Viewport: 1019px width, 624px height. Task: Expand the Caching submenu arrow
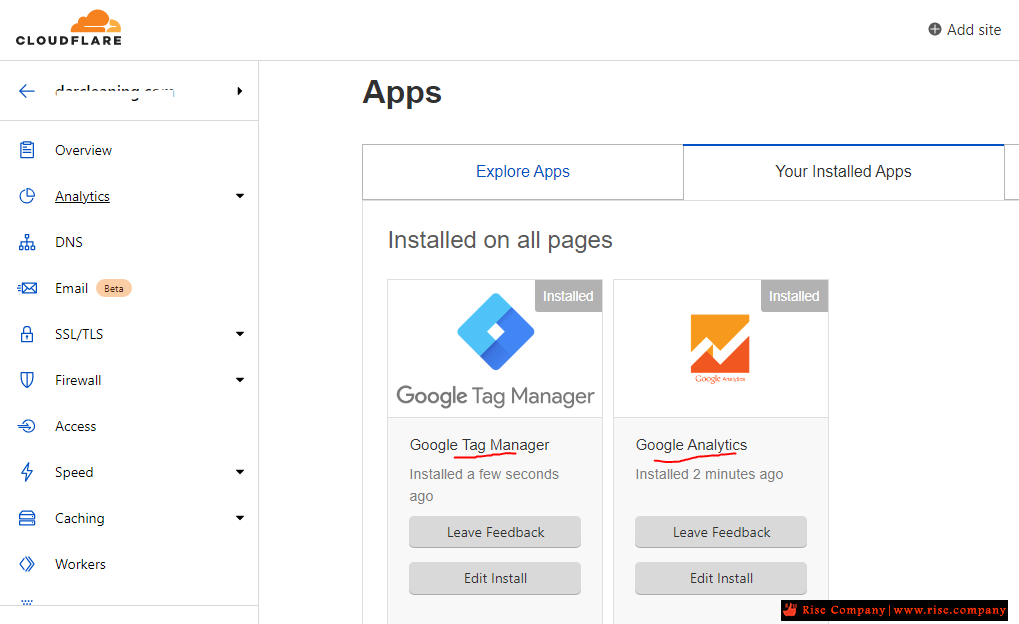click(x=240, y=518)
